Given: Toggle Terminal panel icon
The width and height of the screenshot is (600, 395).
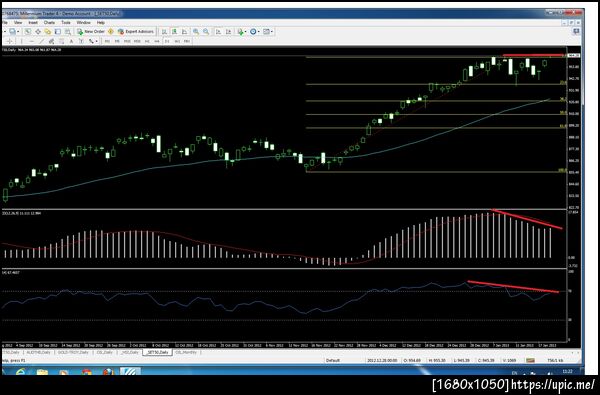Looking at the screenshot, I should (x=58, y=32).
